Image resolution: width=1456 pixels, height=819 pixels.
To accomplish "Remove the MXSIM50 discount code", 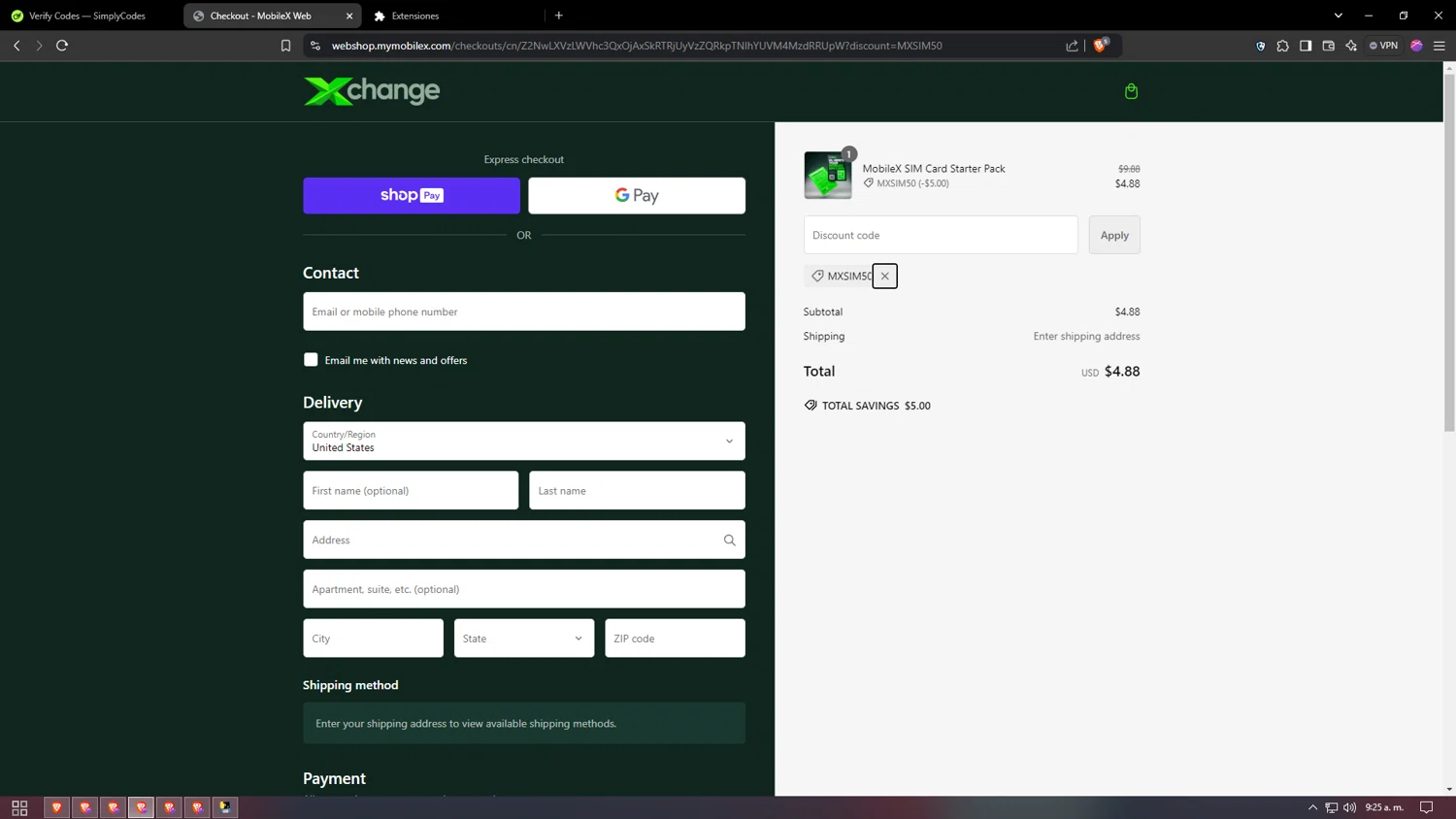I will [884, 277].
